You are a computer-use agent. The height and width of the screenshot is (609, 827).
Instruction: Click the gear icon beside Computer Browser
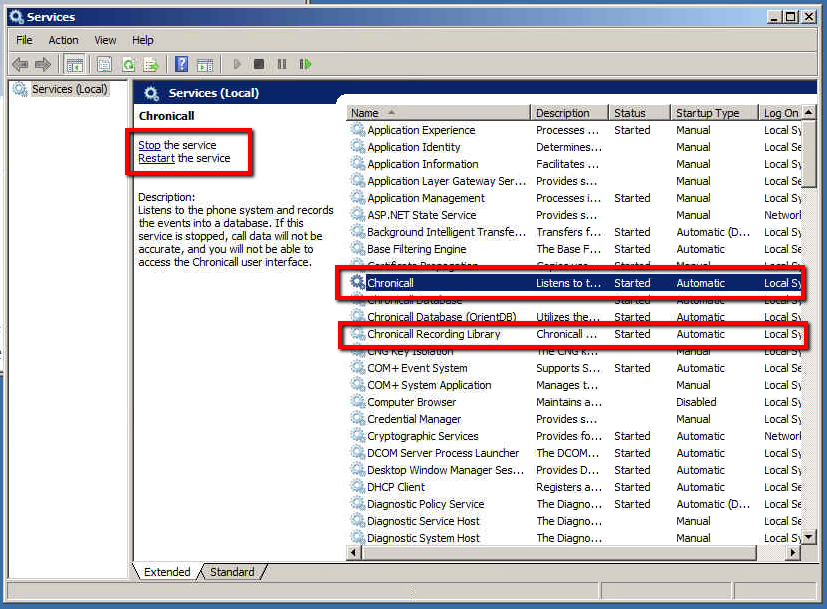(x=358, y=402)
